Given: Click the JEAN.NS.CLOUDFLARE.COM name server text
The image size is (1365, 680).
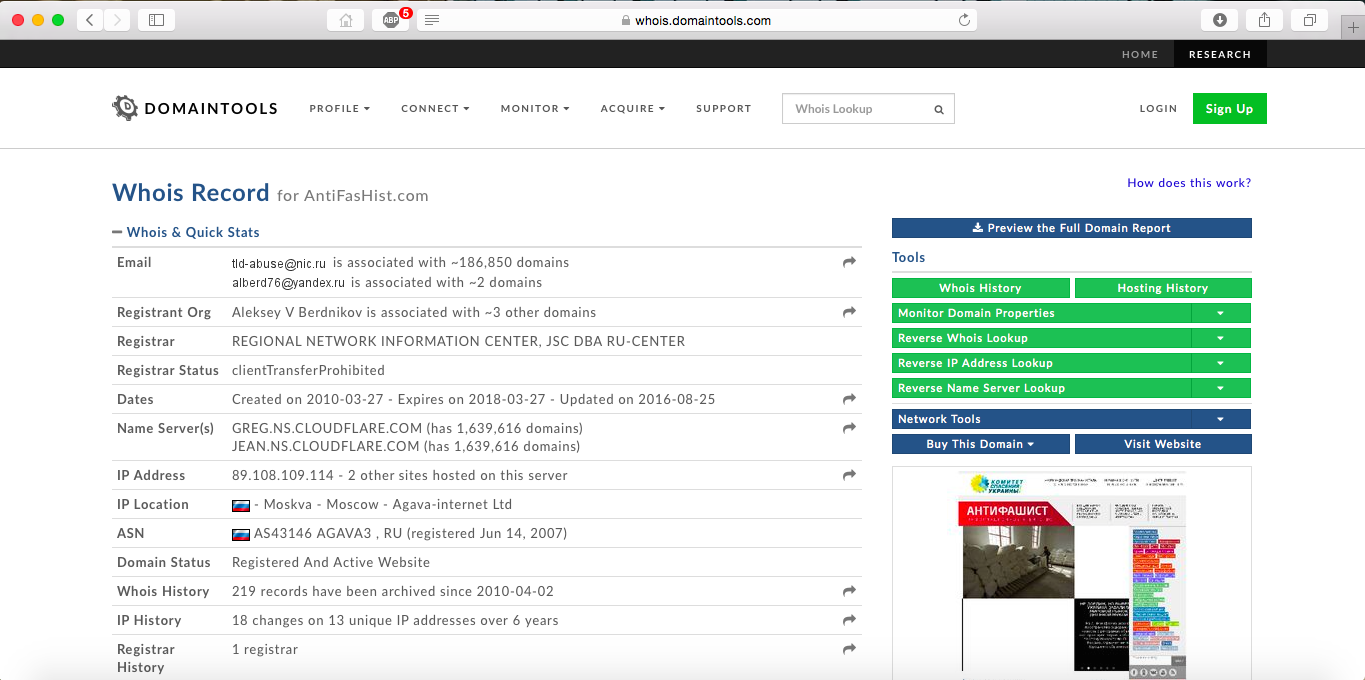Looking at the screenshot, I should pyautogui.click(x=326, y=446).
